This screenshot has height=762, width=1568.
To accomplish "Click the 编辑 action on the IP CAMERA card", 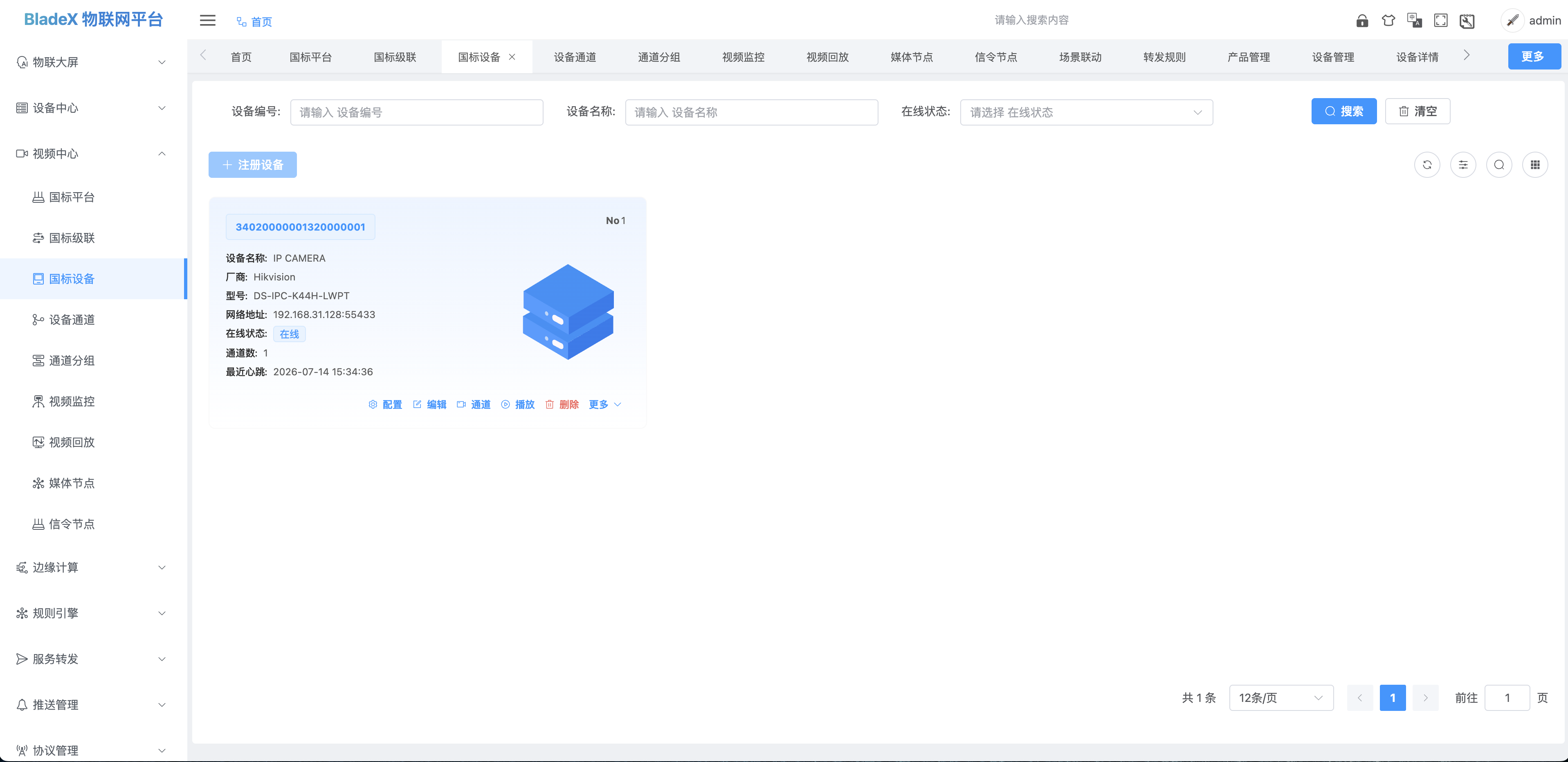I will (x=430, y=405).
